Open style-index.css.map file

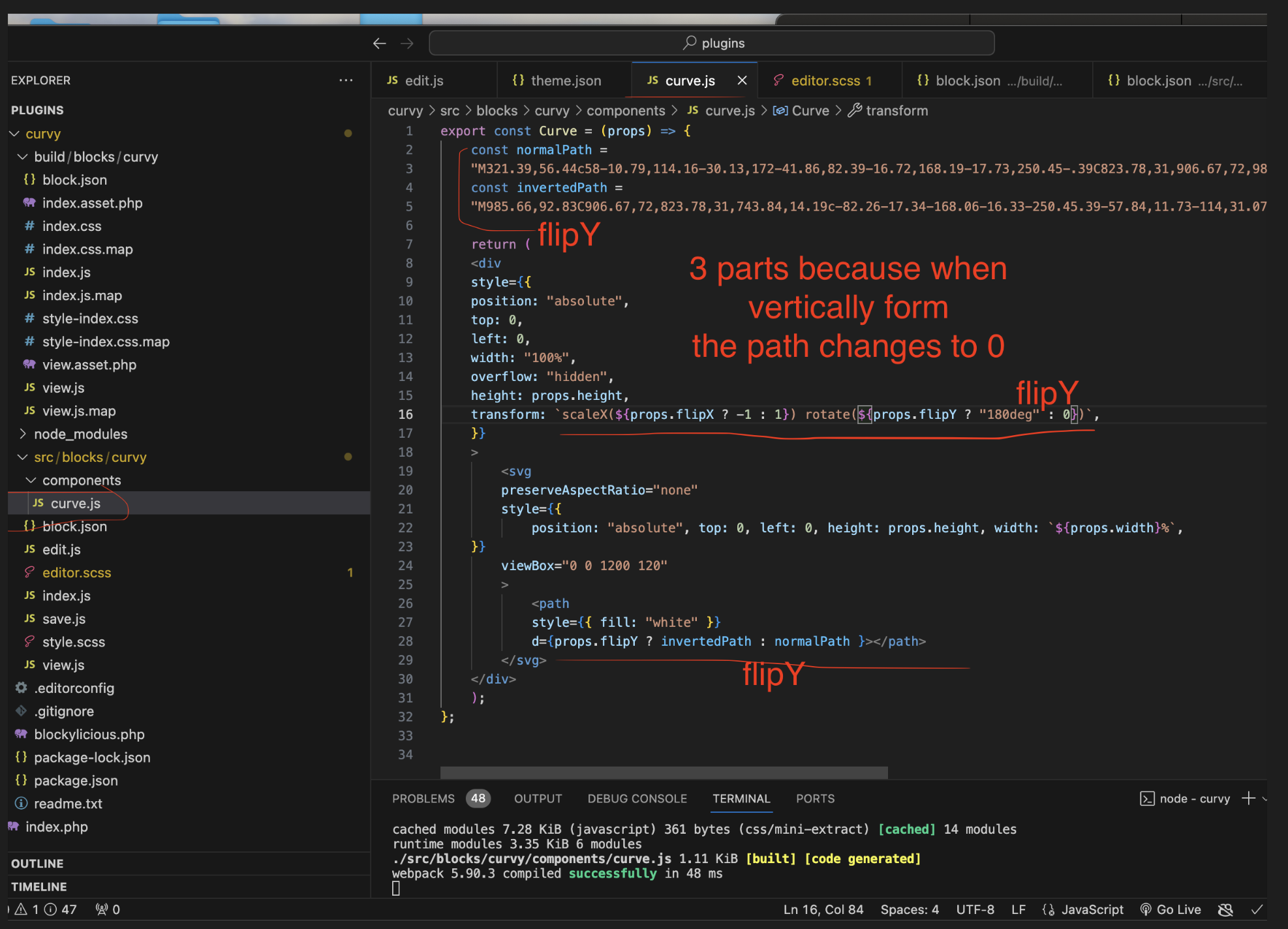pyautogui.click(x=106, y=341)
